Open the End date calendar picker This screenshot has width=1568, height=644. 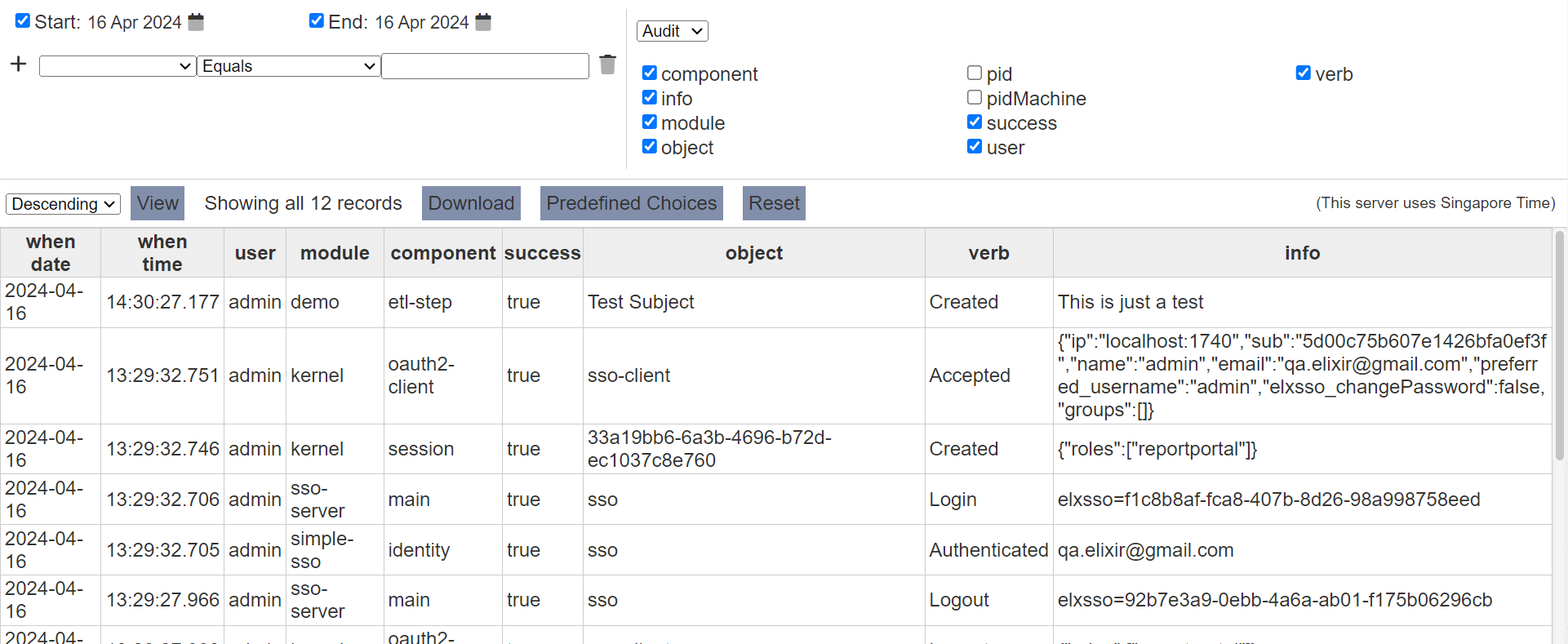(483, 22)
